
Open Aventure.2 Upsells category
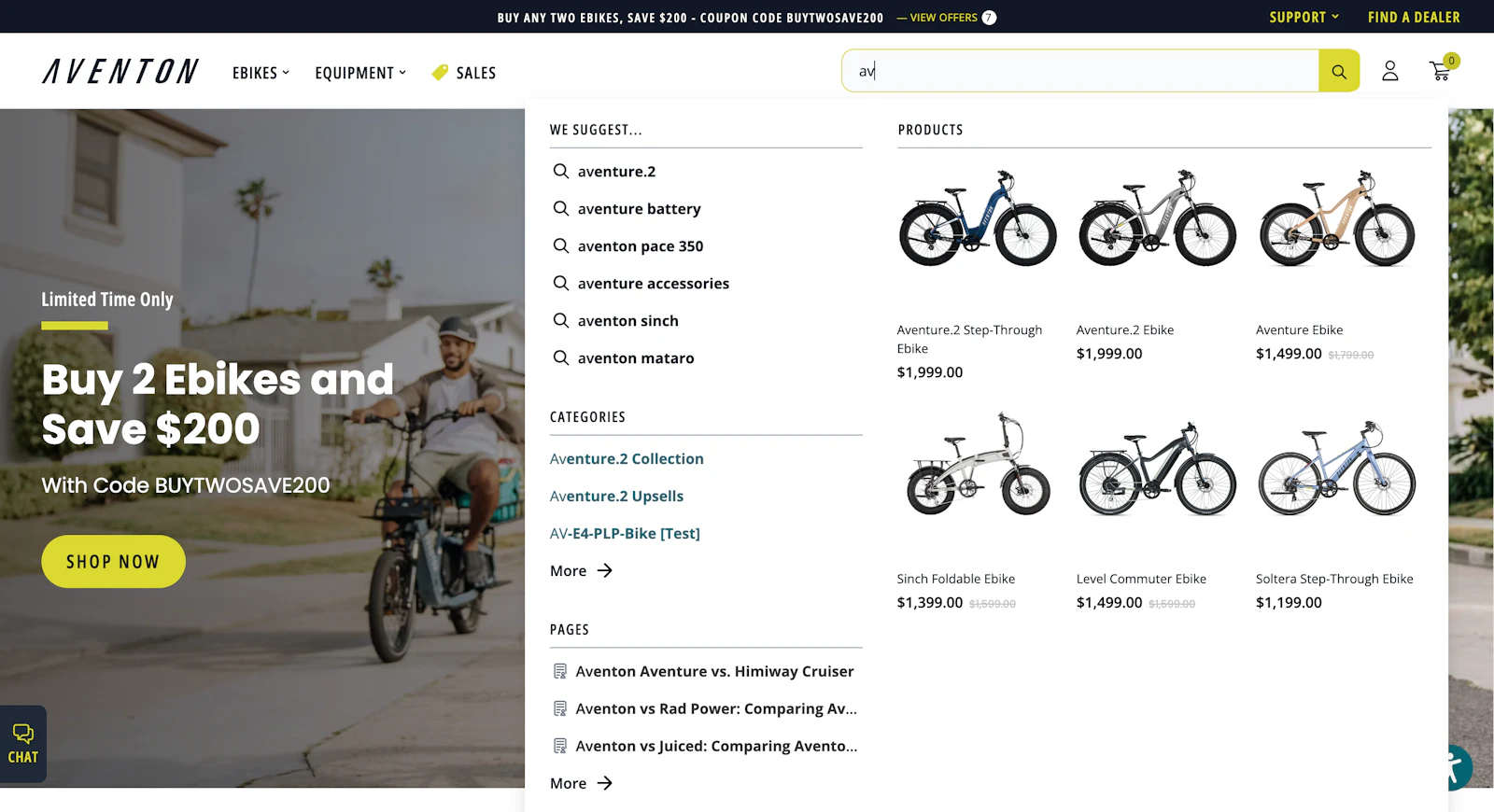tap(616, 497)
